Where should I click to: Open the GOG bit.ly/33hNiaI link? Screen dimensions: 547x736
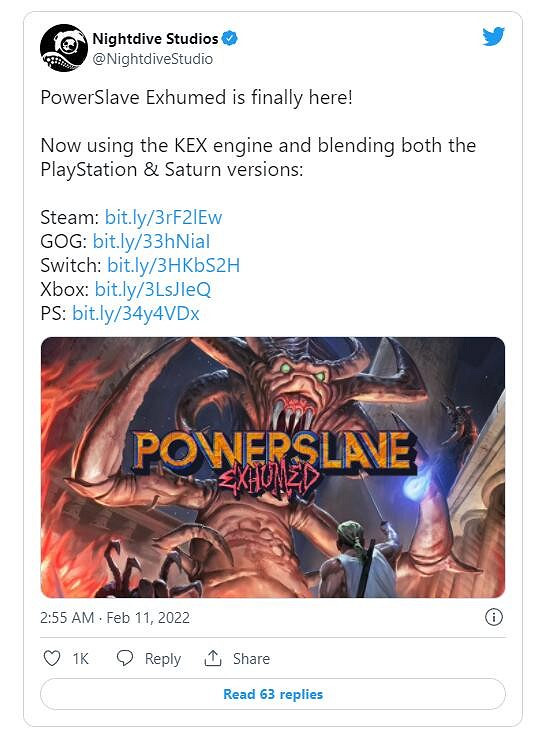coord(151,241)
